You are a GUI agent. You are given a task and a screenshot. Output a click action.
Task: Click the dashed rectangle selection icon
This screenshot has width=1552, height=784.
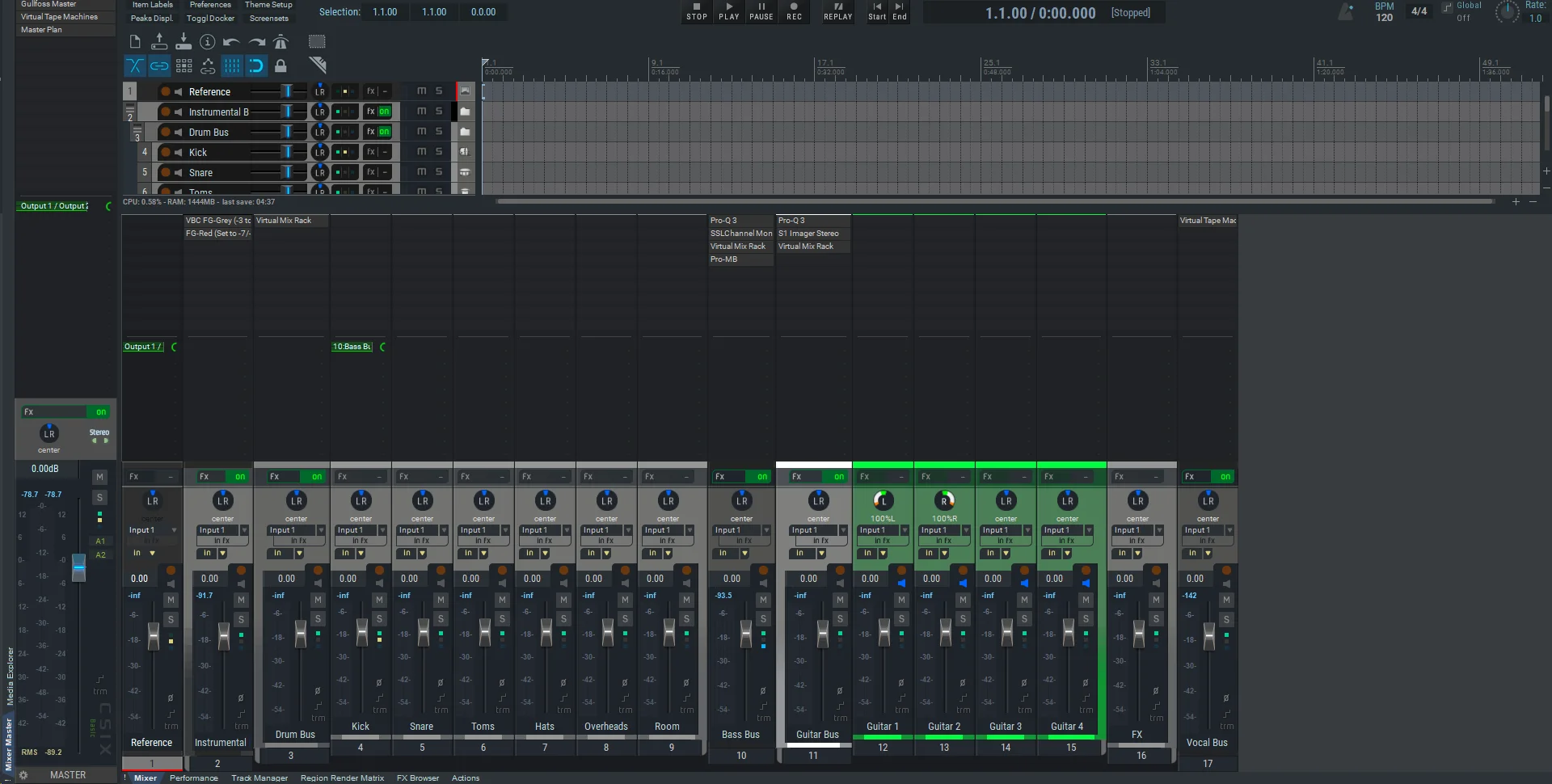coord(317,41)
